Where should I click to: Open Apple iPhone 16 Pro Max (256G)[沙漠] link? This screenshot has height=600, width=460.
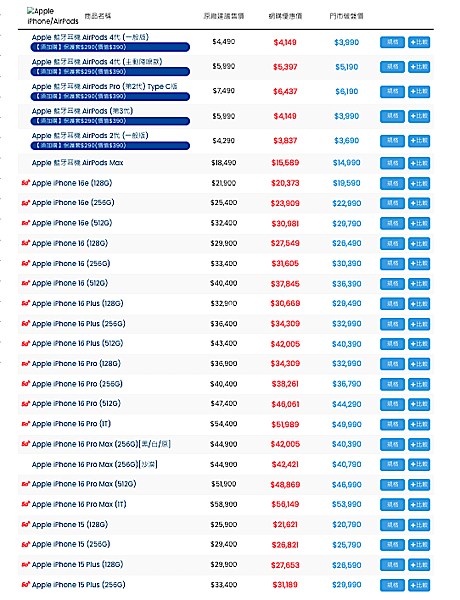click(95, 464)
